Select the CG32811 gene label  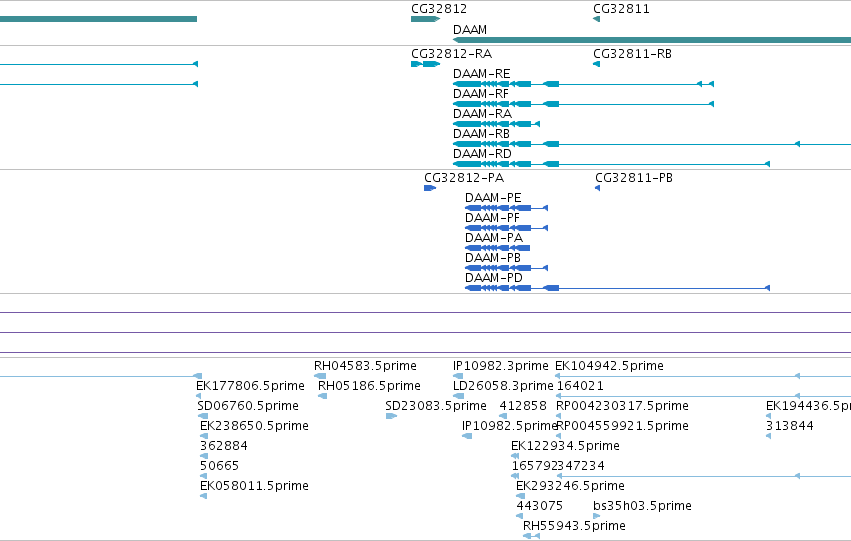click(621, 9)
